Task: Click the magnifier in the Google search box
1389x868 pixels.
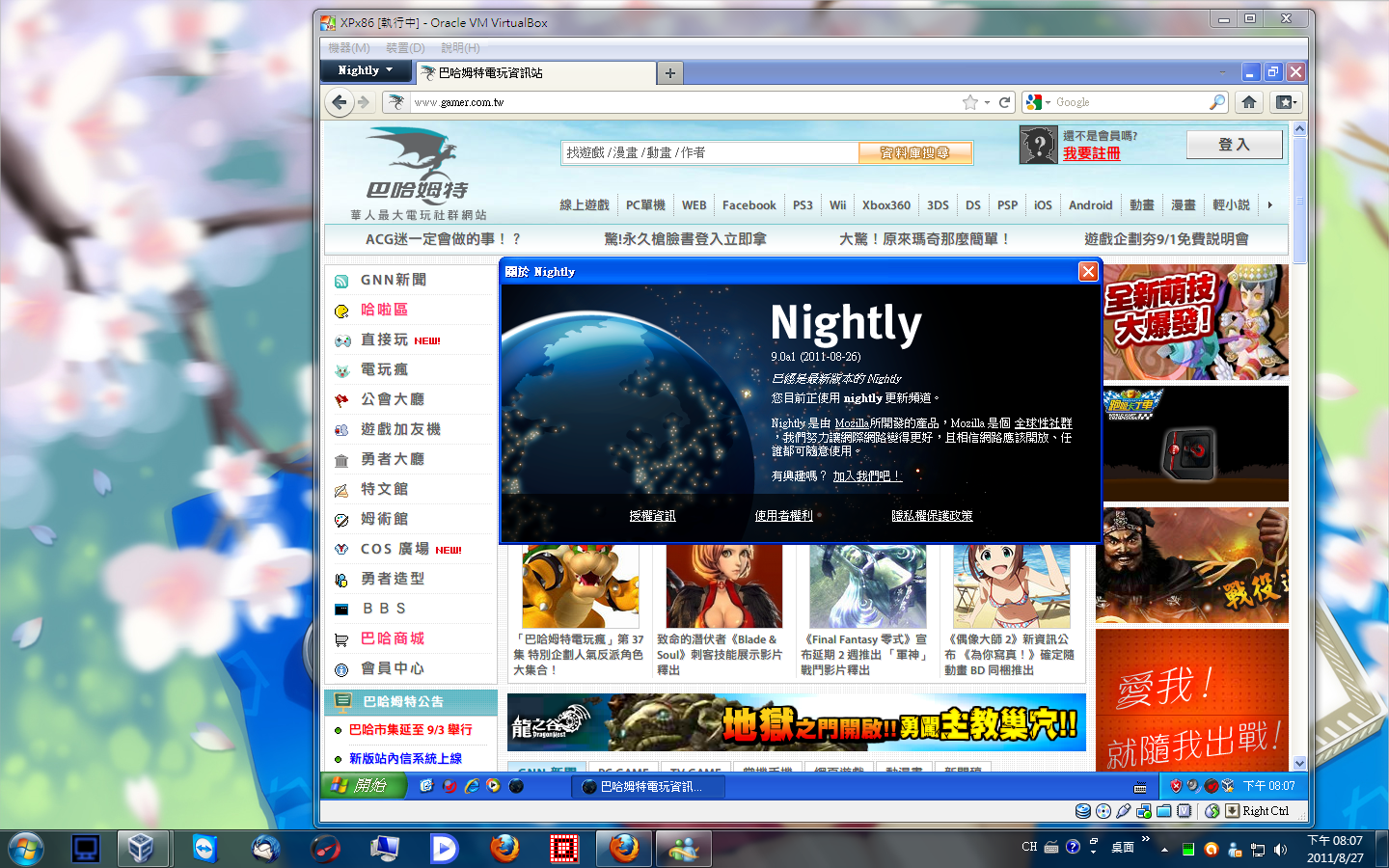Action: (1217, 102)
